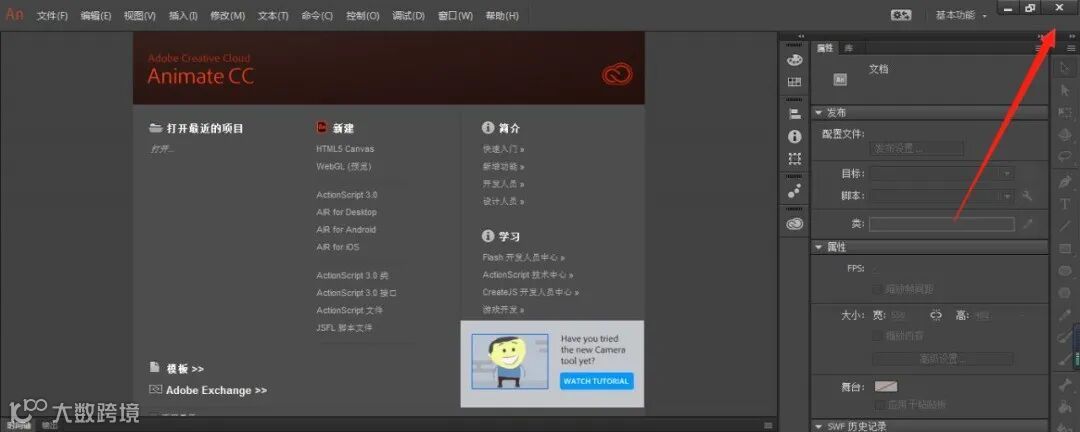This screenshot has width=1080, height=432.
Task: Click the pencil edit icon beside 类
Action: tap(1028, 224)
